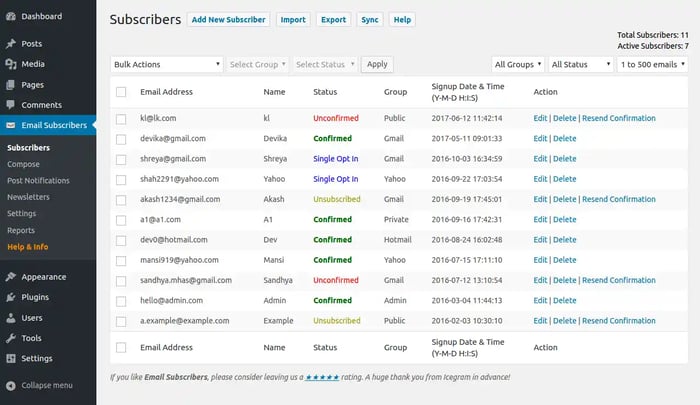This screenshot has width=700, height=405.
Task: Open Appearance via its paintbrush icon
Action: tap(10, 277)
